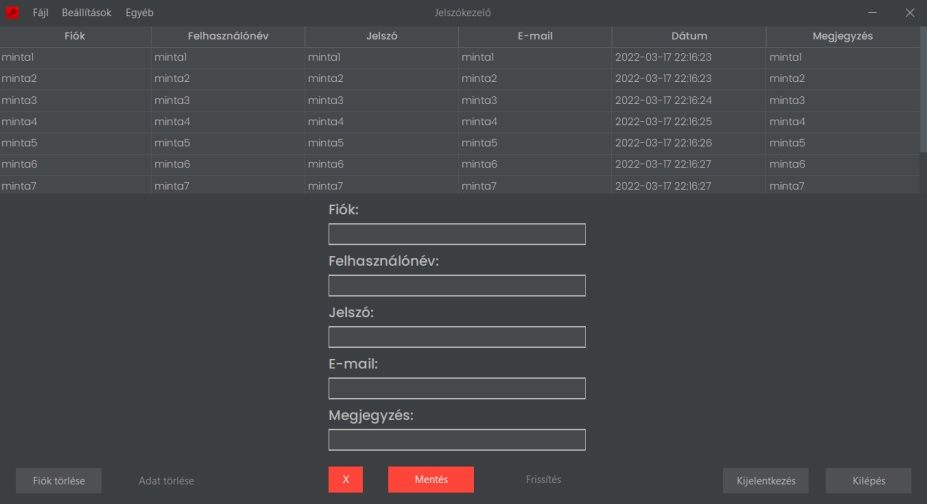Click the red app logo icon
Viewport: 927px width, 504px height.
click(13, 13)
